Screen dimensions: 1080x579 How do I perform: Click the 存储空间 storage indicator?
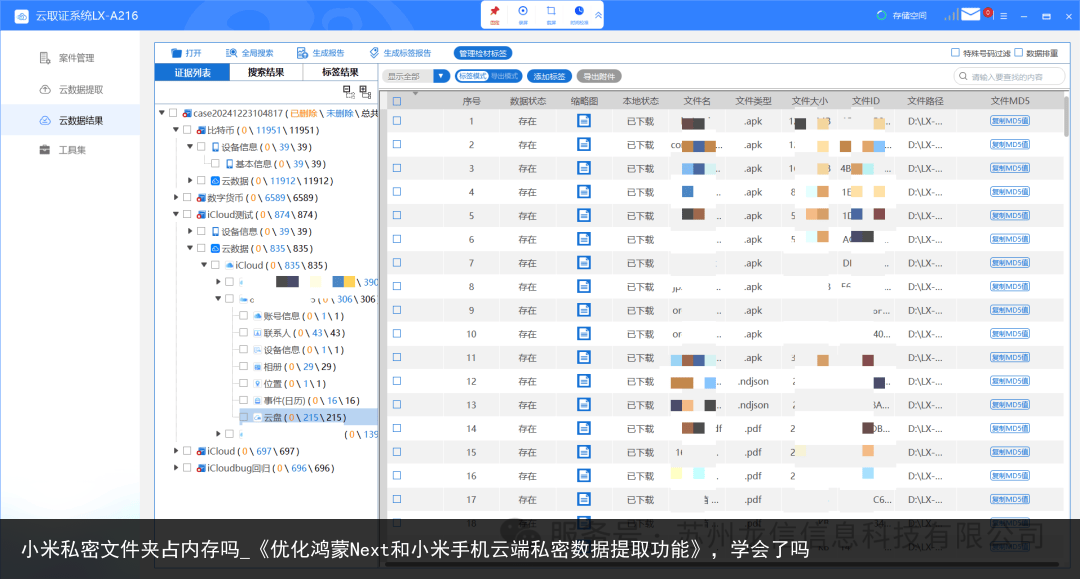point(902,15)
